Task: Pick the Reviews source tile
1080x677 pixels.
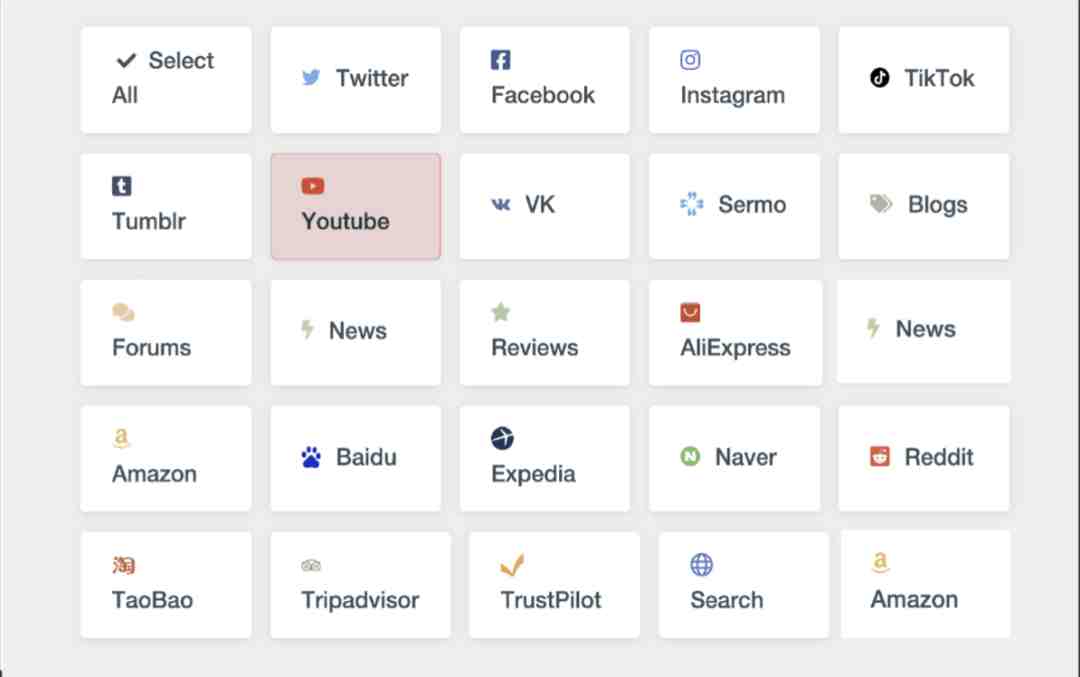Action: coord(545,333)
